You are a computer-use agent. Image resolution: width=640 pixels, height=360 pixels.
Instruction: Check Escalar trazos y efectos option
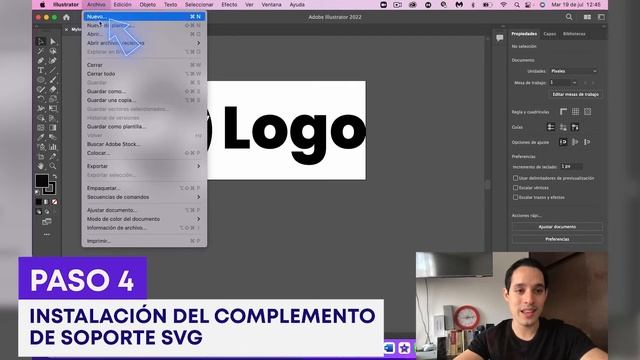click(516, 197)
